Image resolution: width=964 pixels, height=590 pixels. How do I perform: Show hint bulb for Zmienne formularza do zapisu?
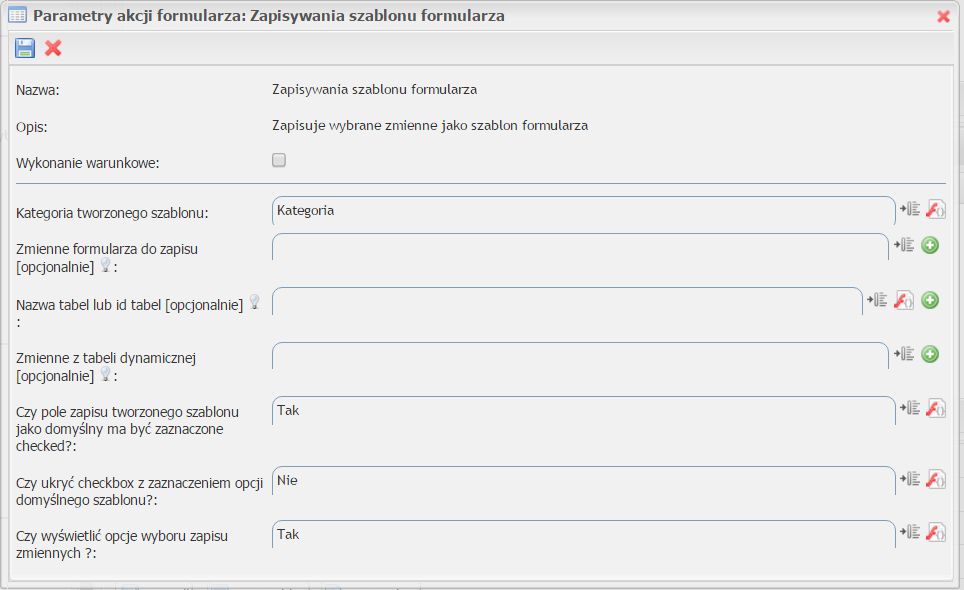[x=106, y=267]
